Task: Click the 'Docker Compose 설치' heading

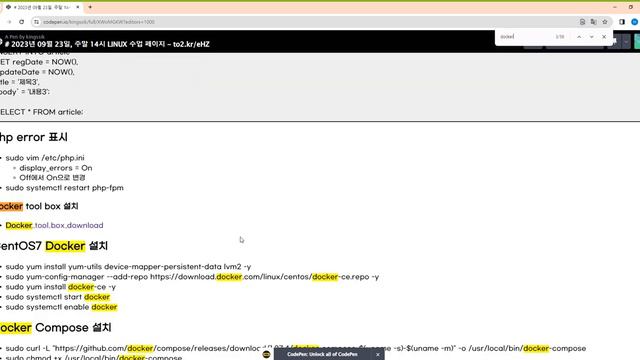Action: 56,327
